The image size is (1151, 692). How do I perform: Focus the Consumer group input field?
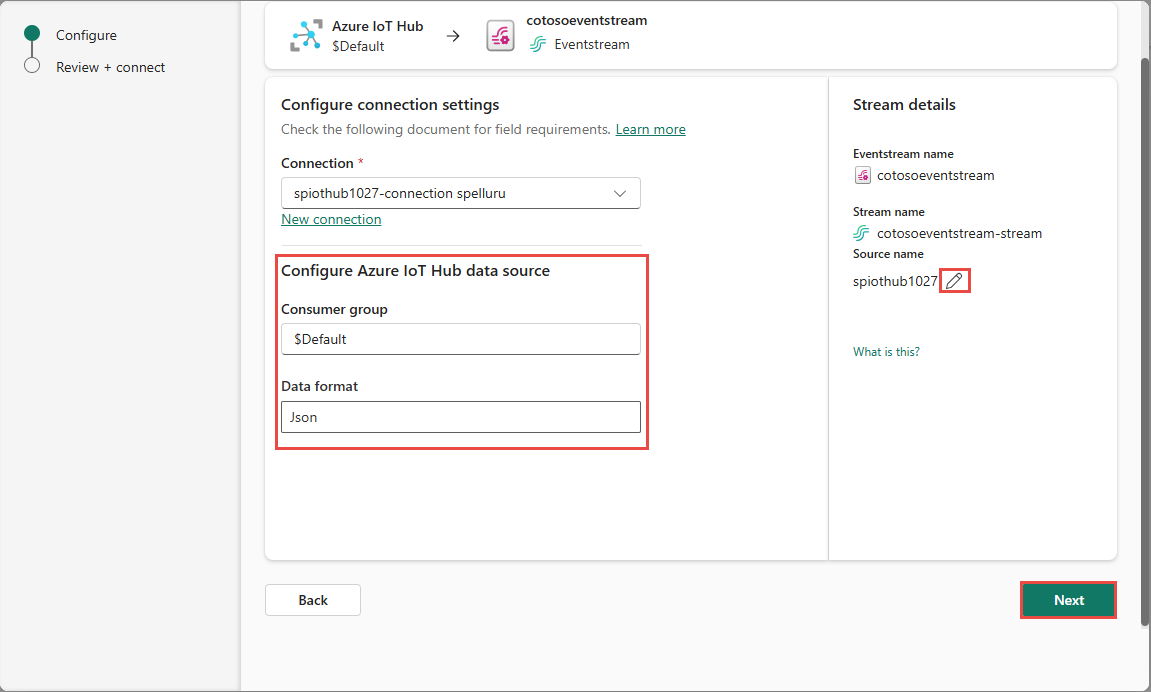[460, 339]
